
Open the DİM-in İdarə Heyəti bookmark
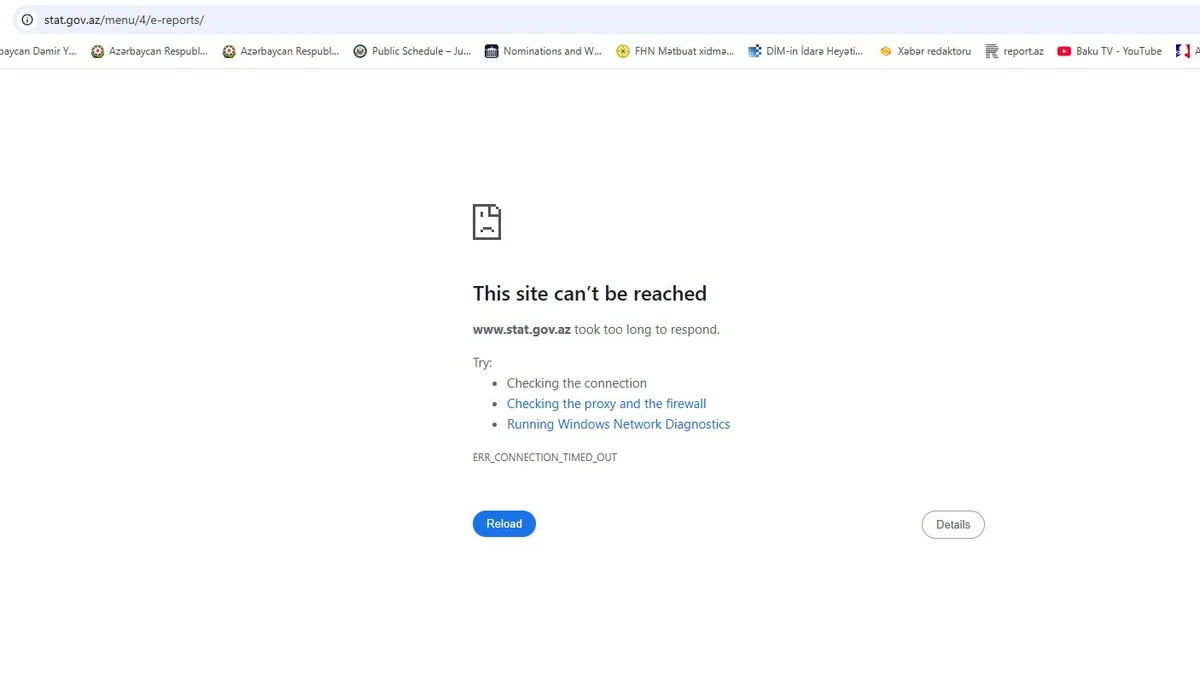tap(806, 51)
